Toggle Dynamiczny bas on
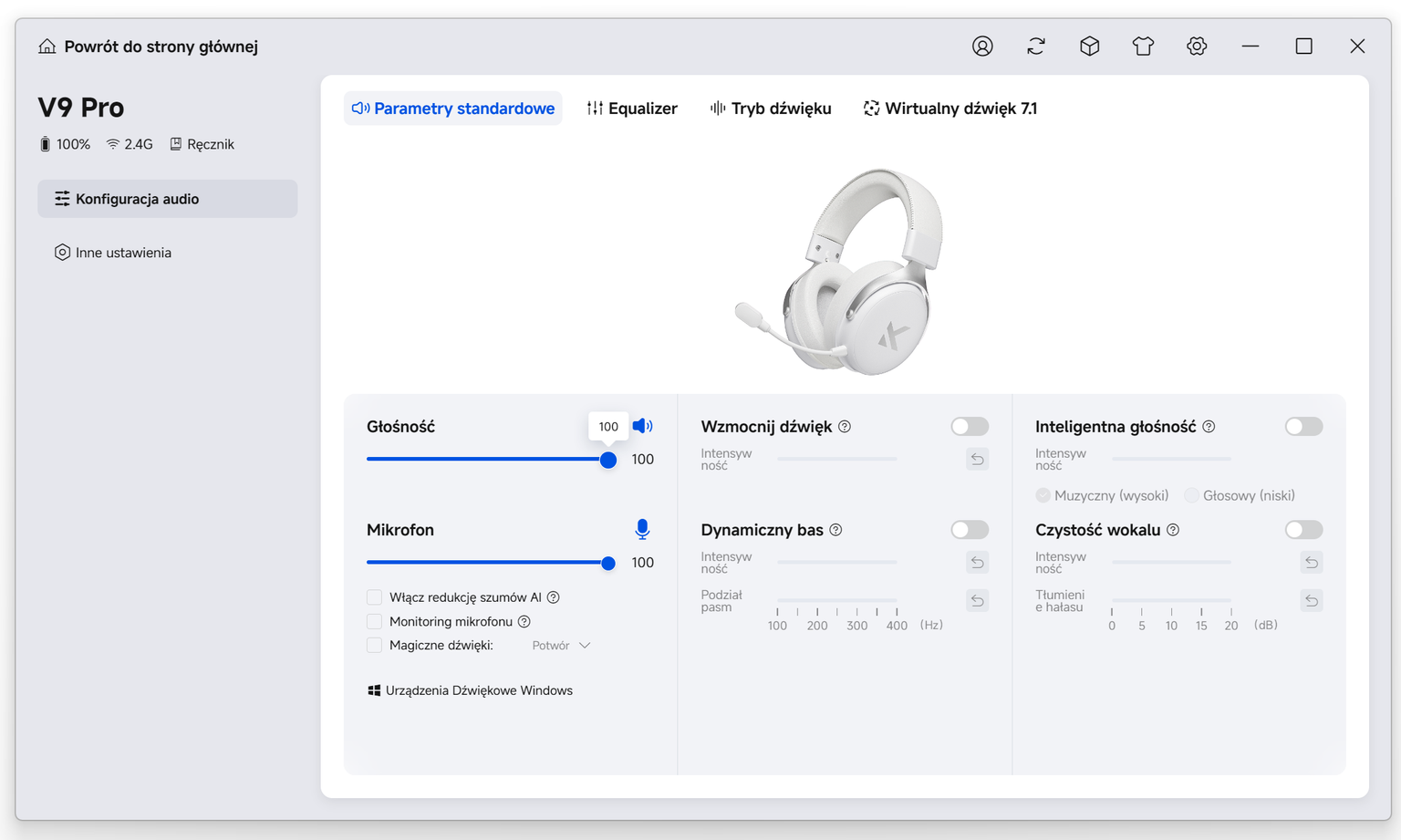 (x=970, y=529)
